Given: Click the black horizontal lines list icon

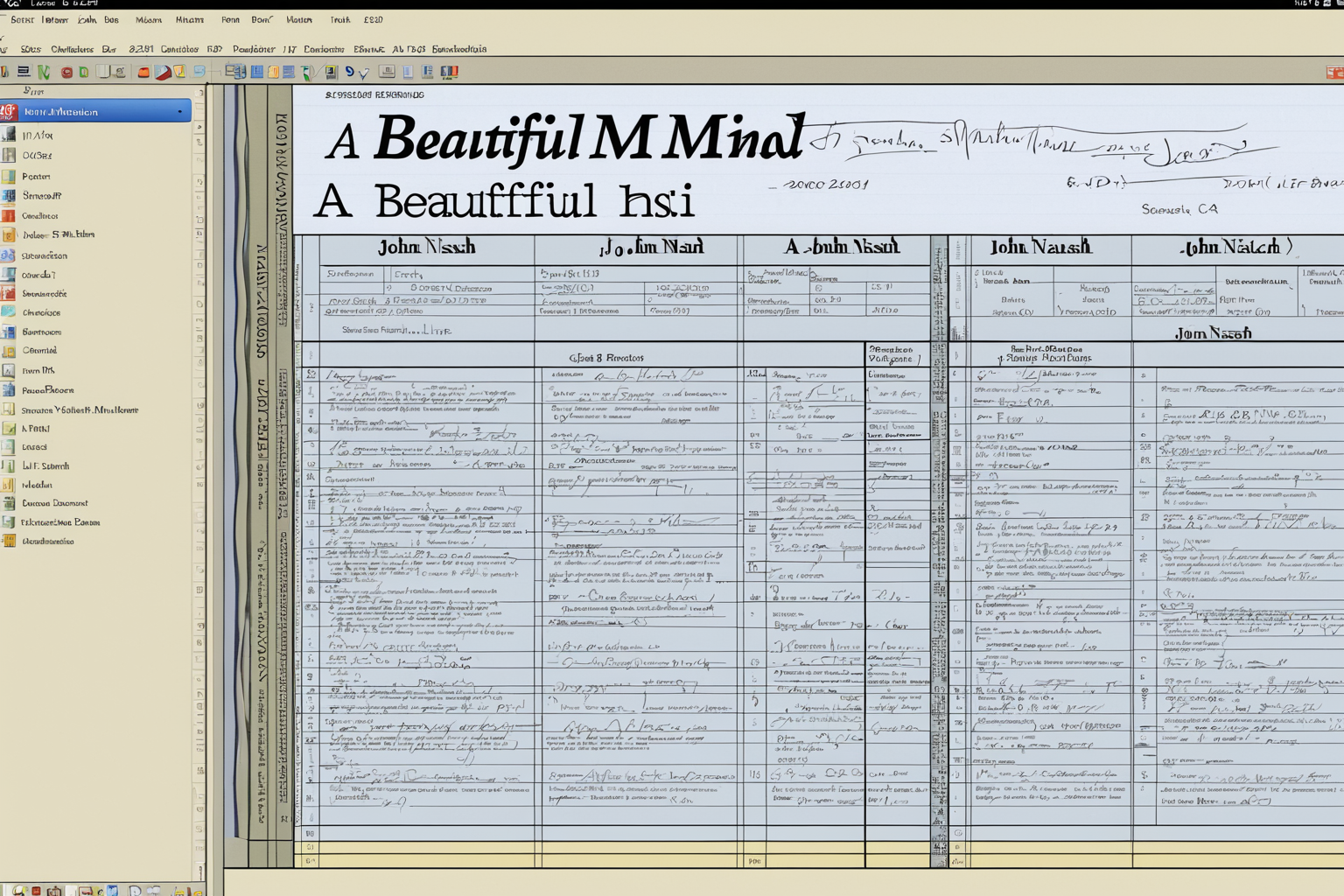Looking at the screenshot, I should point(24,73).
